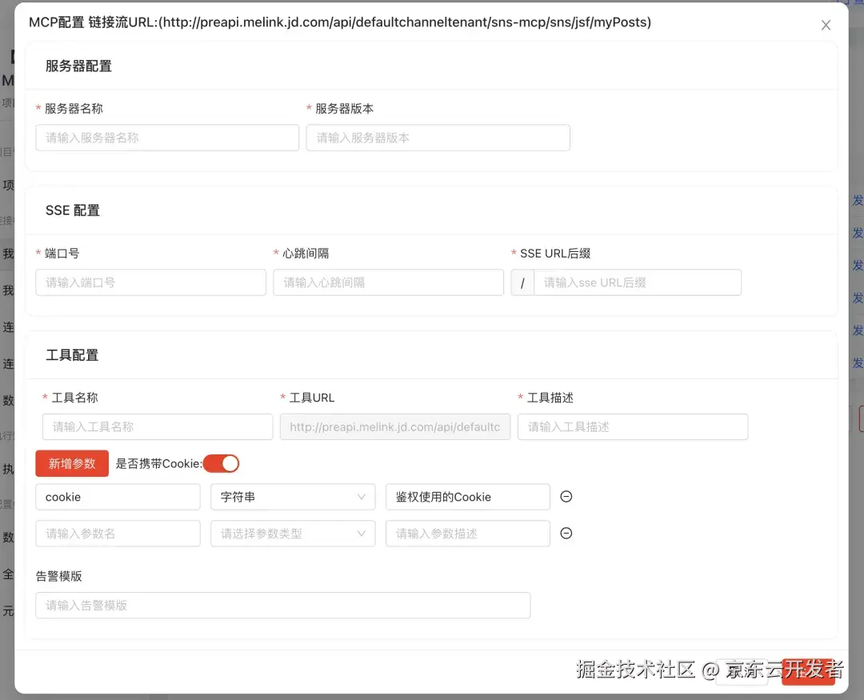864x700 pixels.
Task: Focus the 服务器版本 input field
Action: tap(438, 138)
